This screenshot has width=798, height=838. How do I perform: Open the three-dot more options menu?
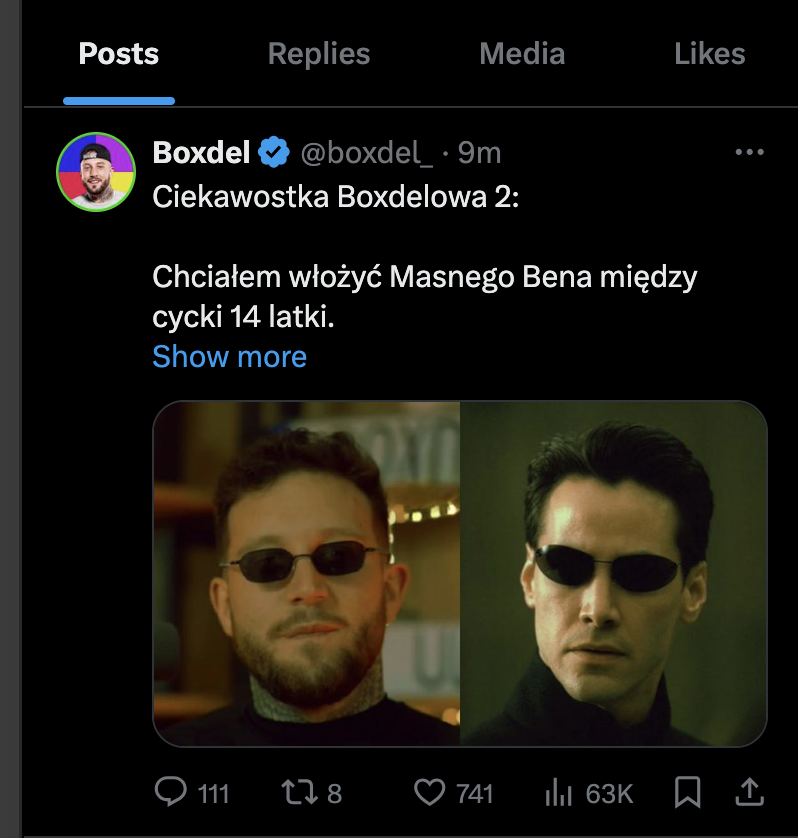coord(749,152)
